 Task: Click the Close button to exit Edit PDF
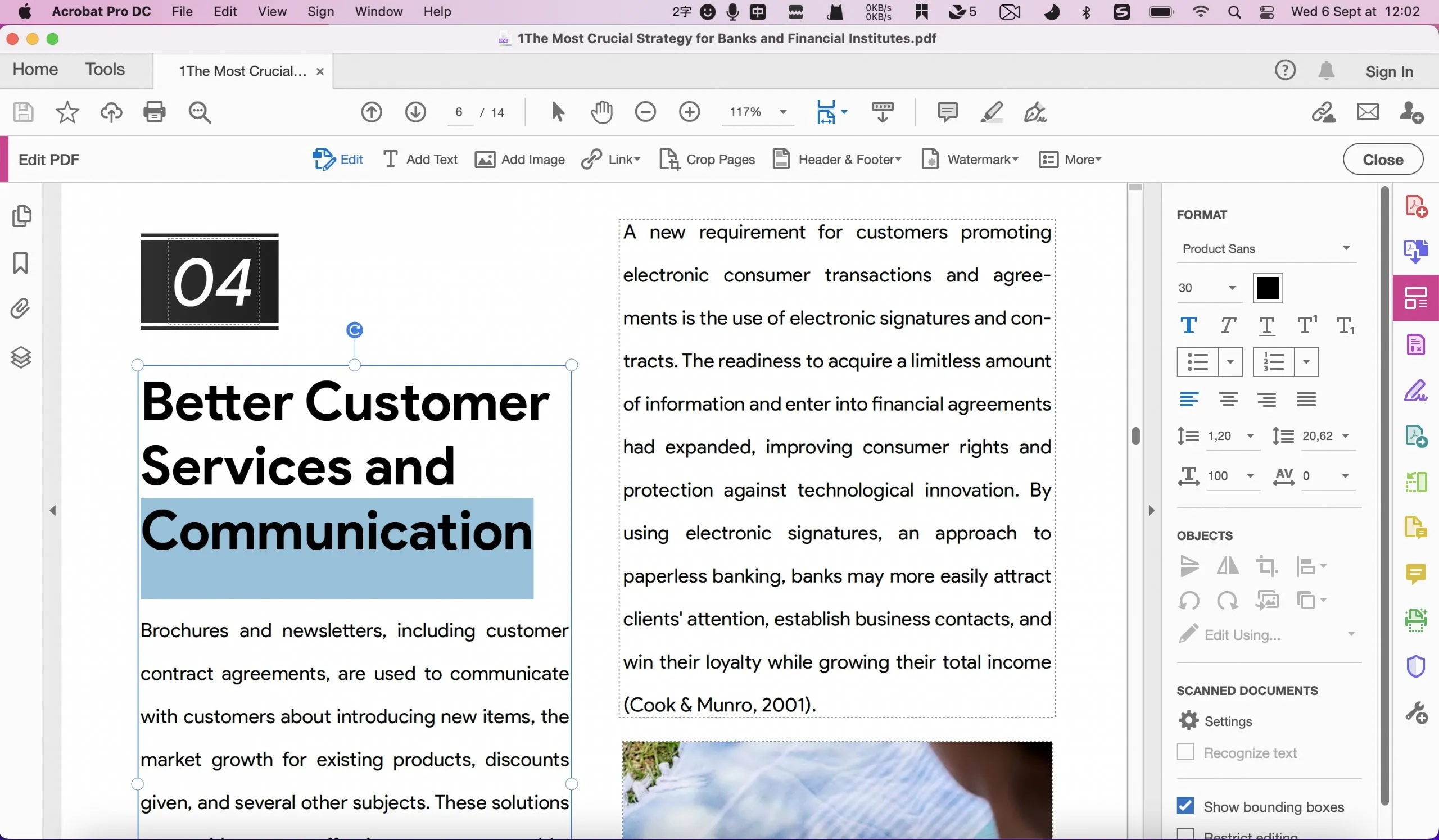click(1383, 159)
